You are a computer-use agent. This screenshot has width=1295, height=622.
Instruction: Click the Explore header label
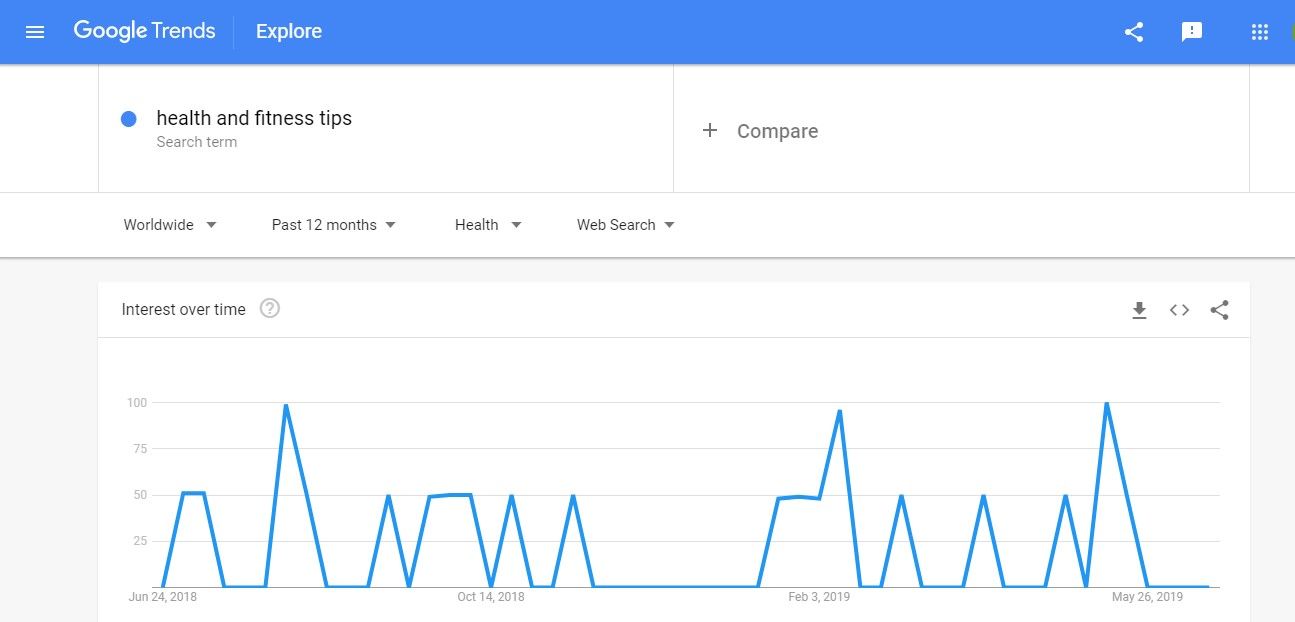pos(289,32)
